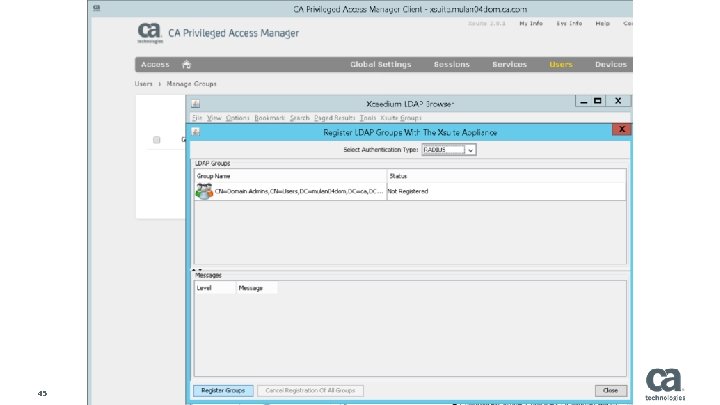Close the Register LDAP Groups dialog
This screenshot has width=720, height=405.
click(x=622, y=129)
